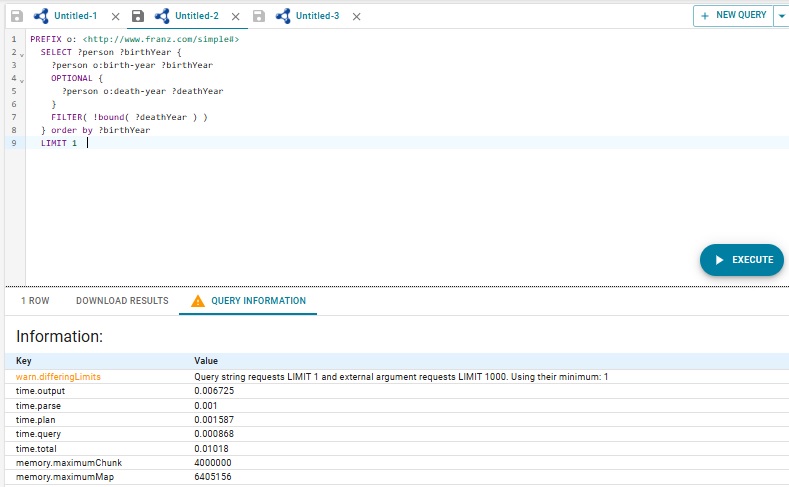Close the Untitled-3 query tab

click(357, 17)
